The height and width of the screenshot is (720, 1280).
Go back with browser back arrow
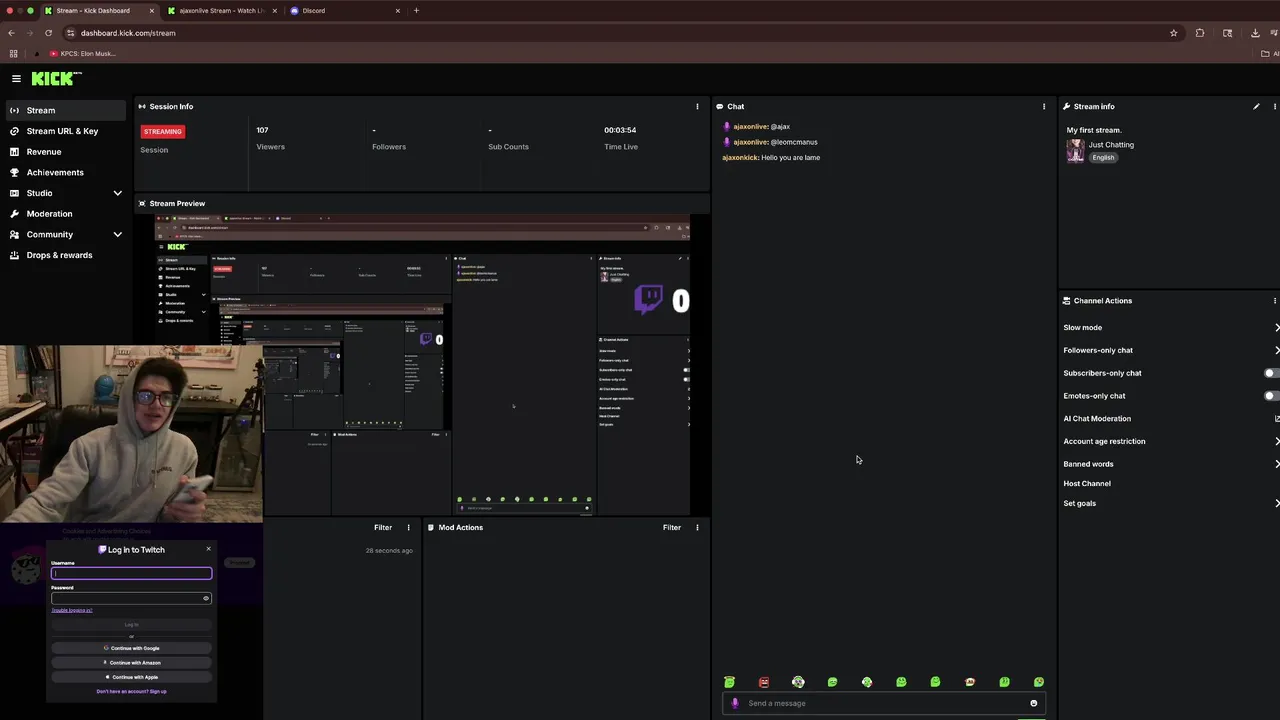coord(11,33)
